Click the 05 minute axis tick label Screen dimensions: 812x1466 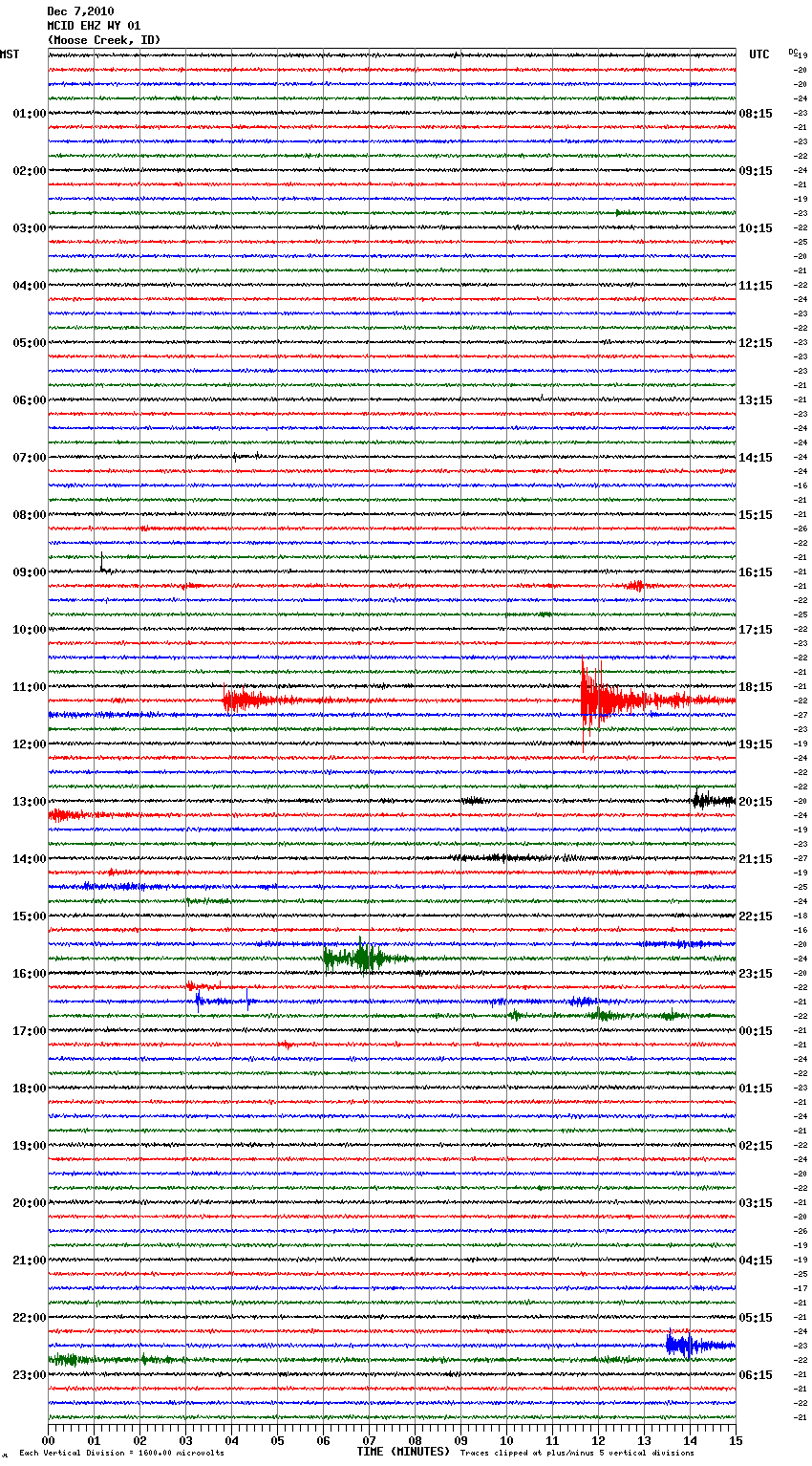tap(278, 1440)
